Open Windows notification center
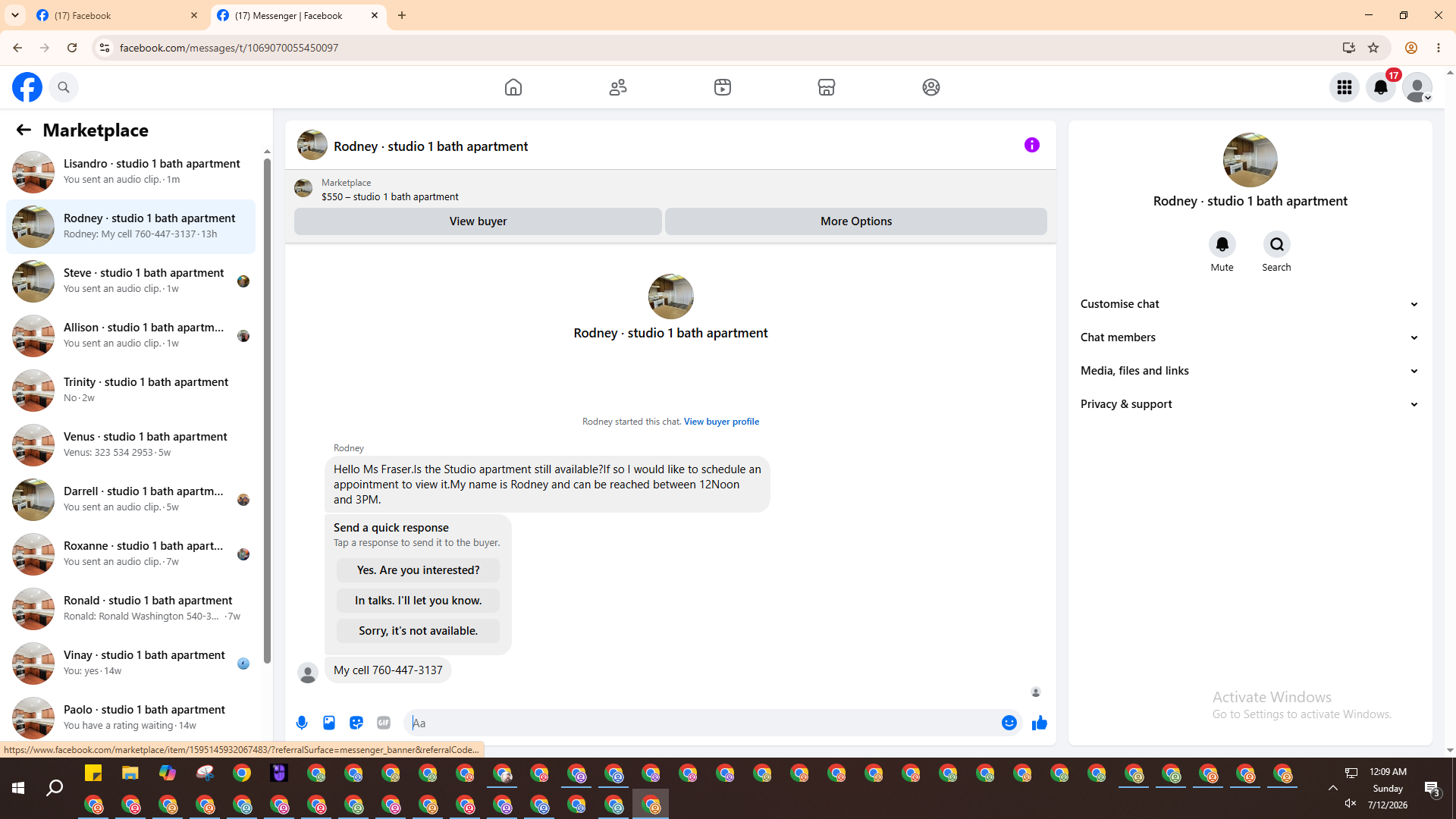Screen dimensions: 1456x819 click(1432, 789)
